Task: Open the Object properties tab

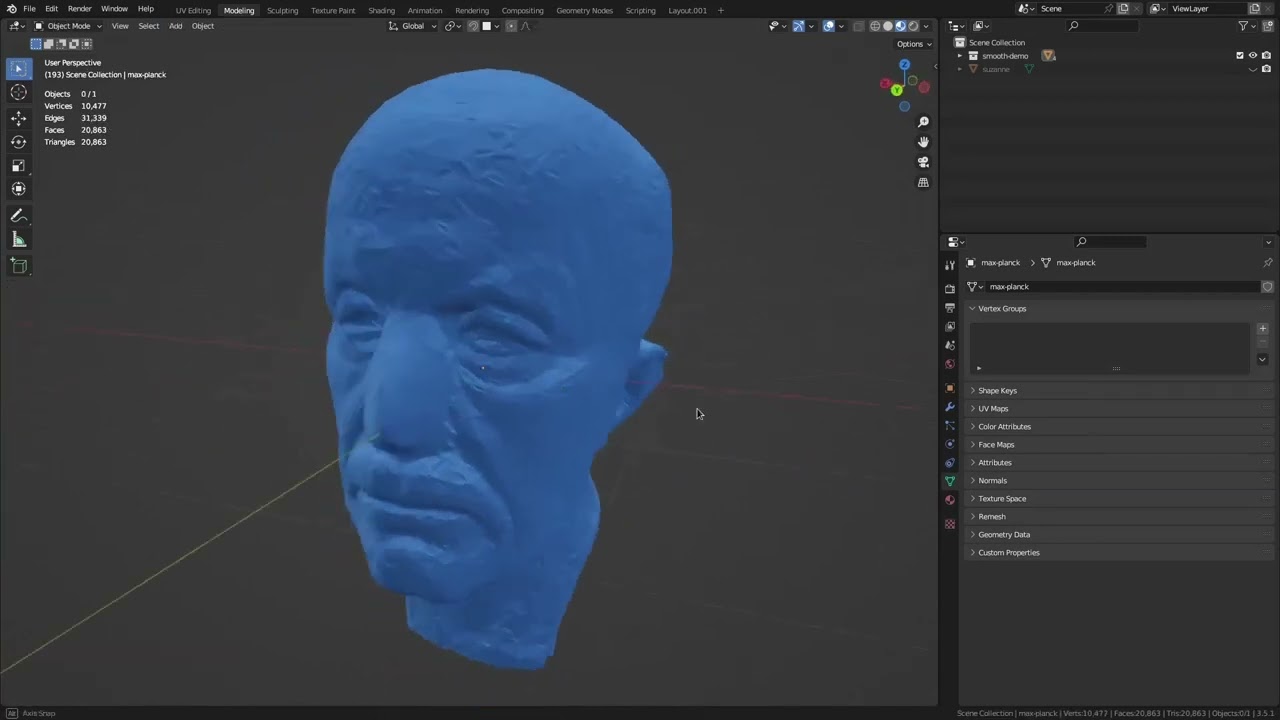Action: 950,388
